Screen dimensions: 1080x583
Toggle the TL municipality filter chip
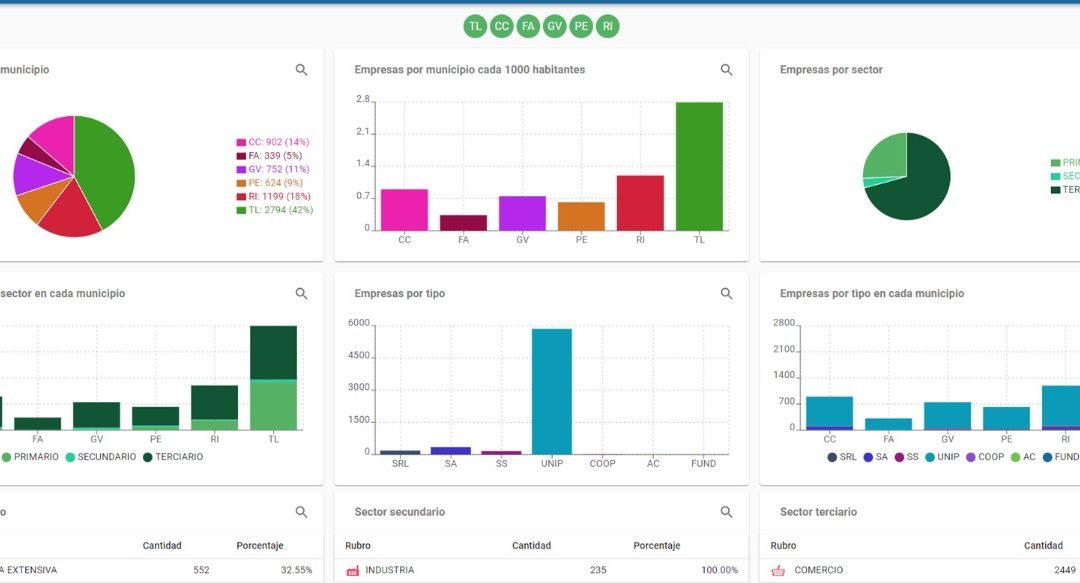(475, 27)
